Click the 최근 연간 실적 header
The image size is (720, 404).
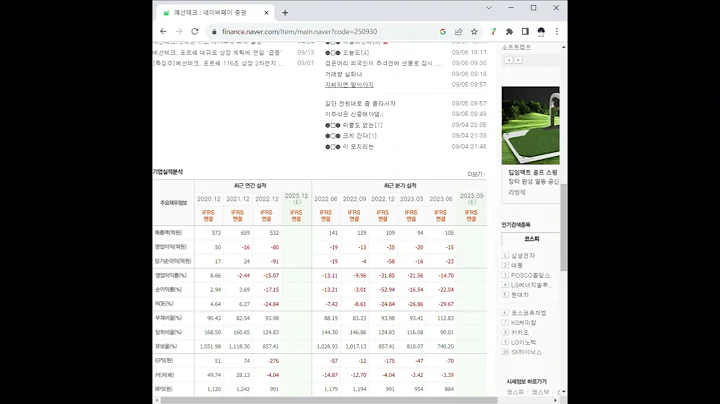(x=250, y=185)
